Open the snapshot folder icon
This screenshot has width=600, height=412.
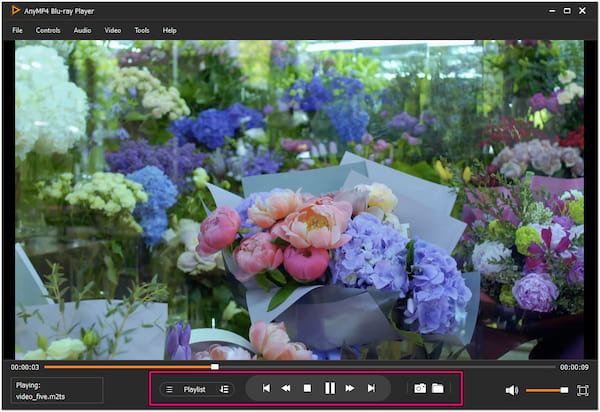click(x=438, y=388)
